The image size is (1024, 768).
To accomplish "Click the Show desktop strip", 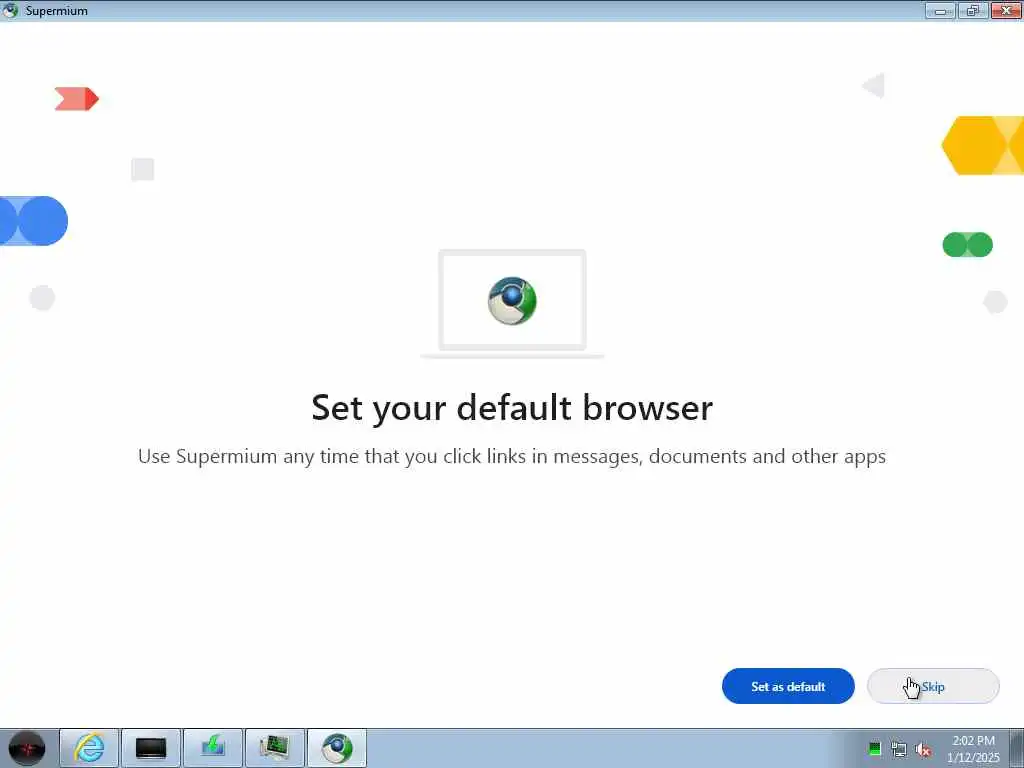I will pos(1017,748).
